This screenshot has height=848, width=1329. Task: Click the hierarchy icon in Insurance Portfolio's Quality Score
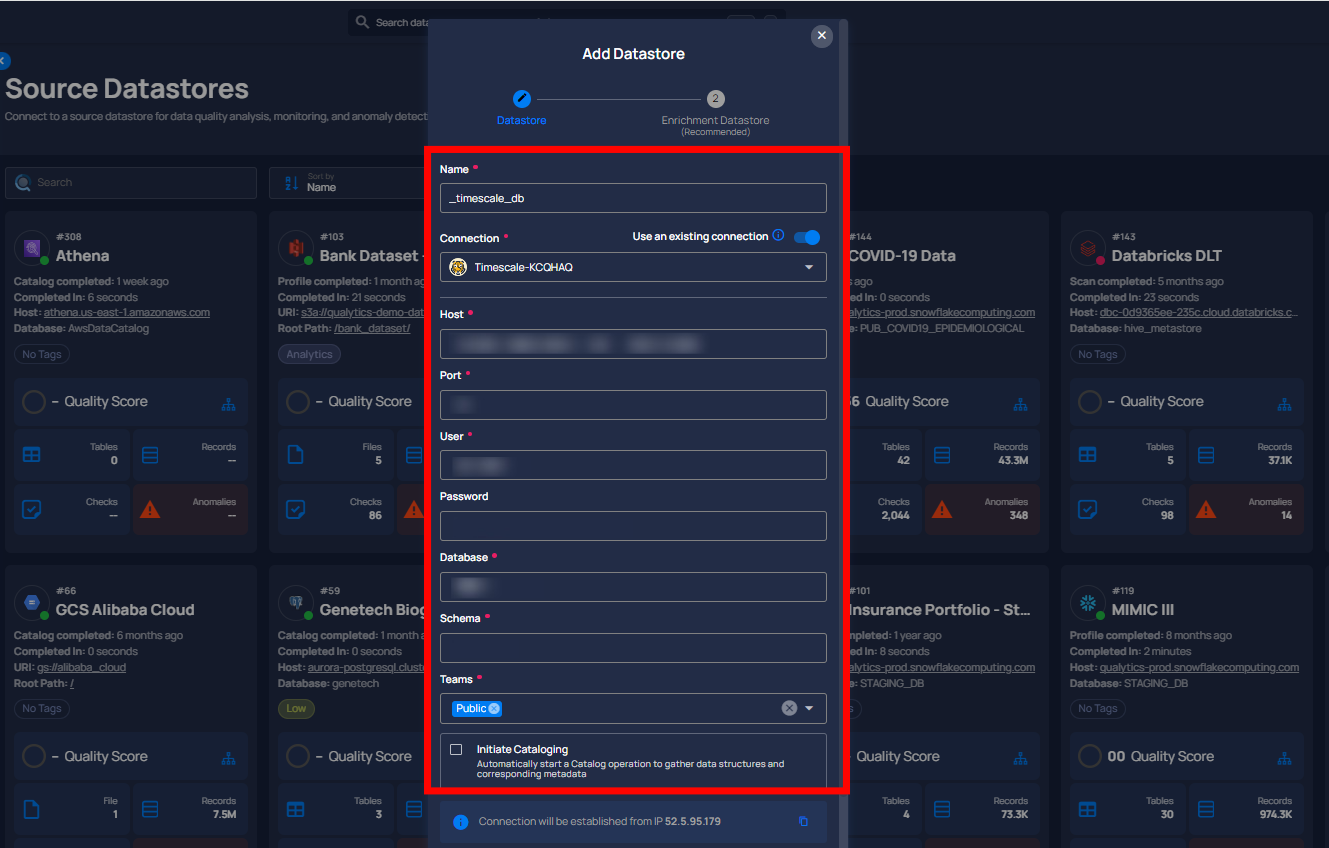click(1020, 759)
